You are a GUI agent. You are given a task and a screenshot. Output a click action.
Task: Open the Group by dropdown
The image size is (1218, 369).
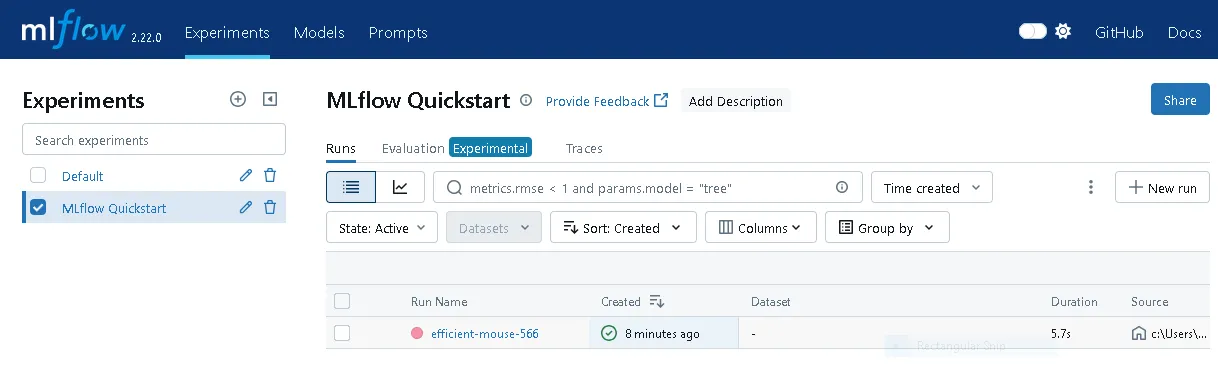pyautogui.click(x=887, y=228)
